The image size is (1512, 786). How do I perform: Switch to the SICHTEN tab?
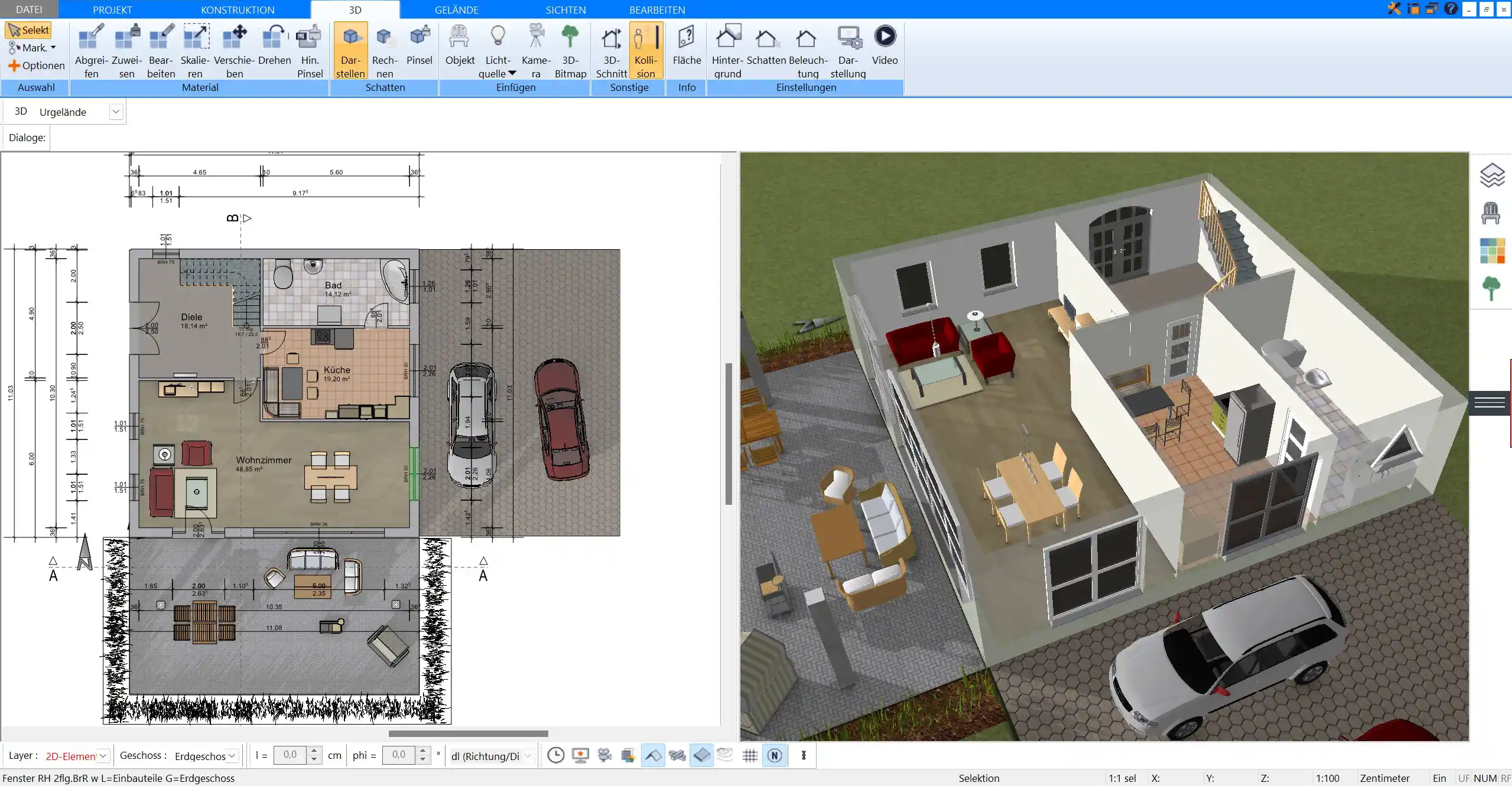(565, 9)
